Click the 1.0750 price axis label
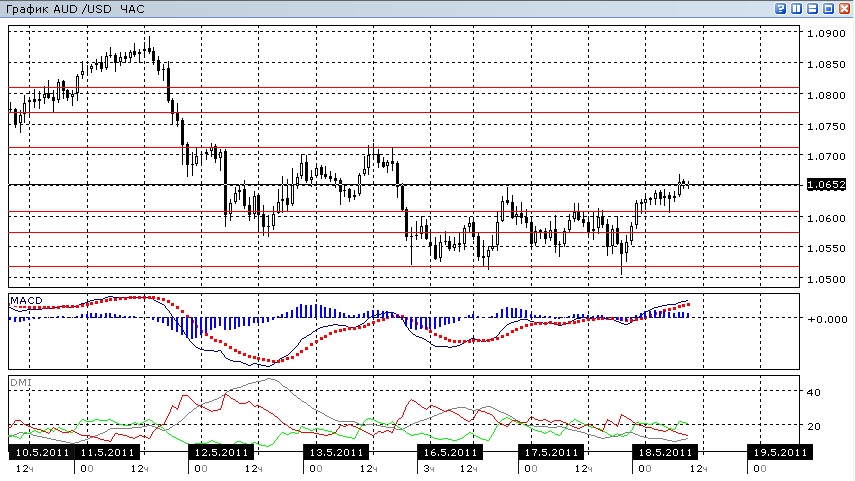Screen dimensions: 855x481 pos(826,126)
